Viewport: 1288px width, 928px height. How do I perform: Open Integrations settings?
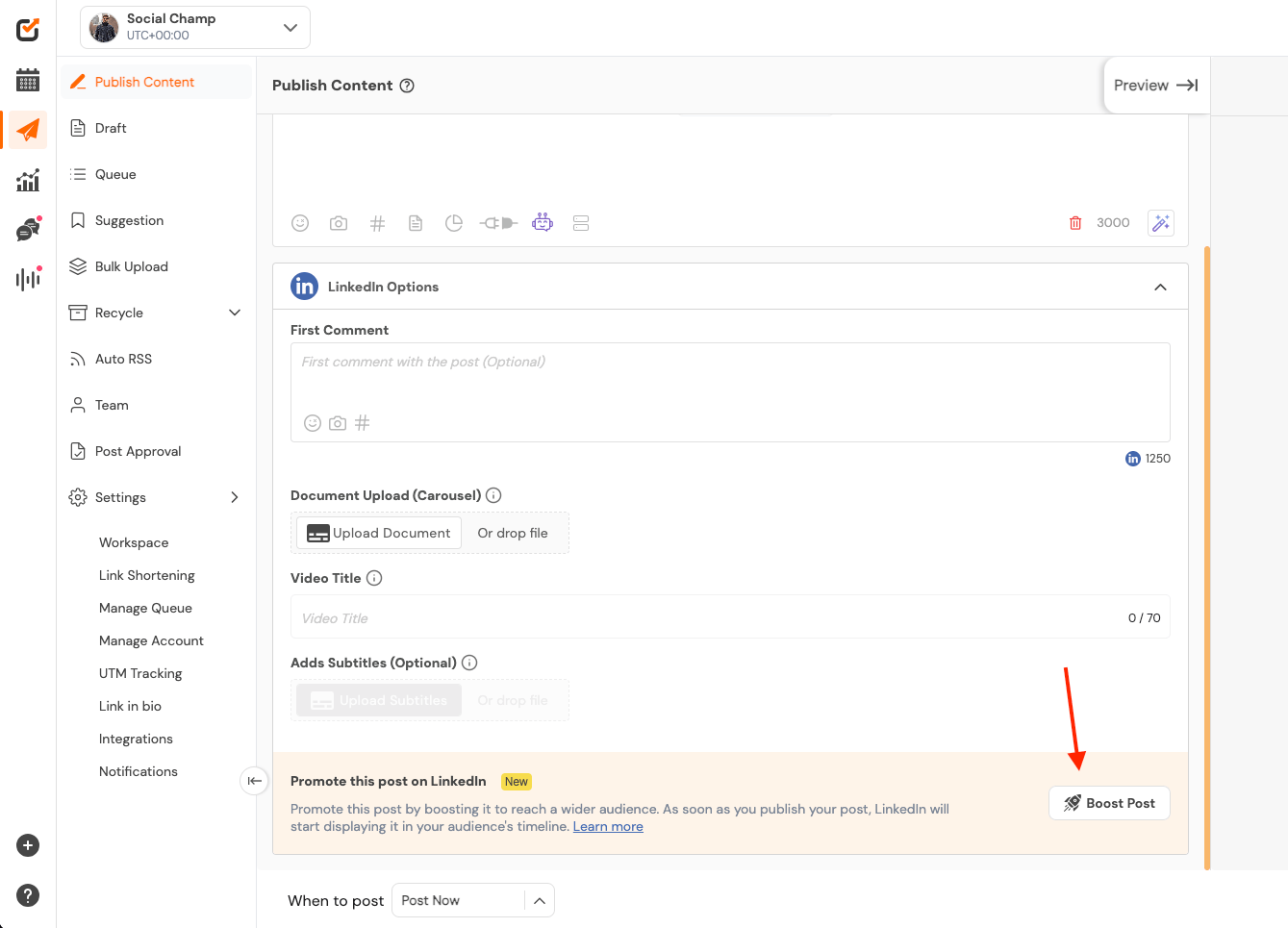click(x=136, y=739)
